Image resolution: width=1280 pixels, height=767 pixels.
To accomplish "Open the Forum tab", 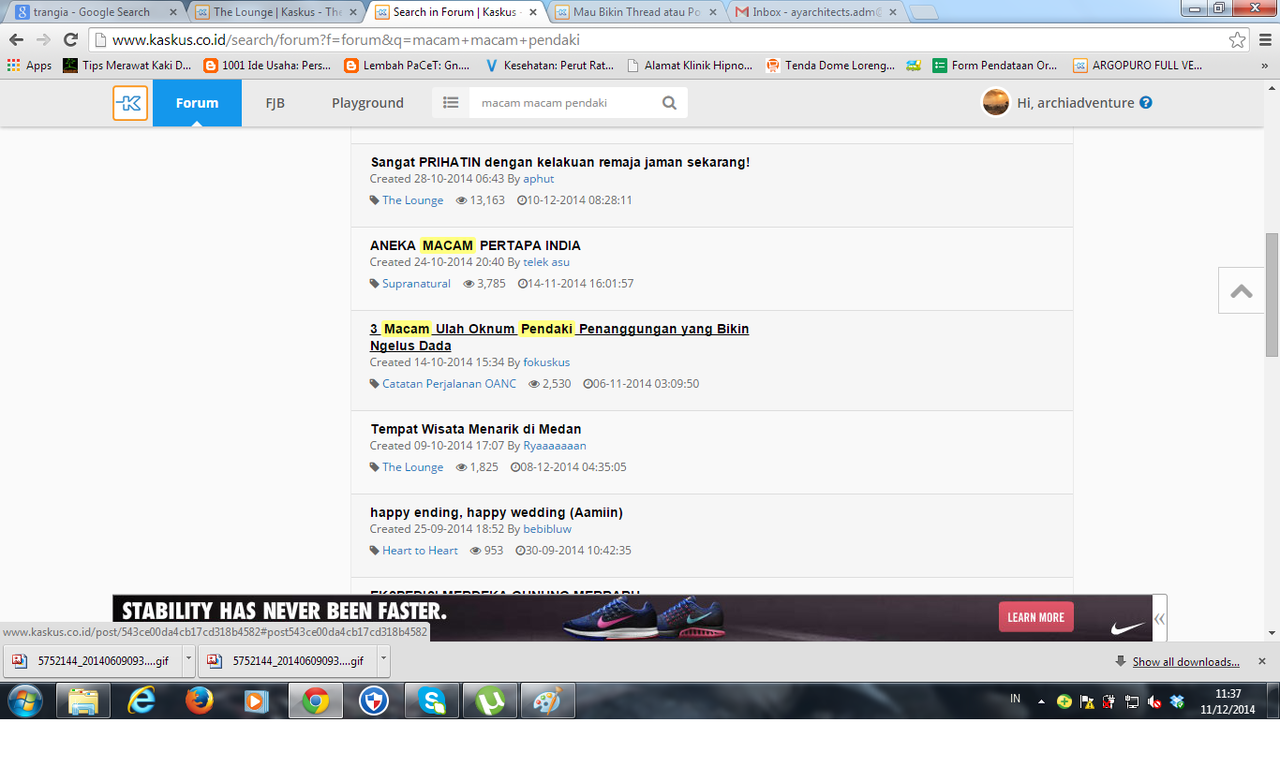I will point(197,103).
